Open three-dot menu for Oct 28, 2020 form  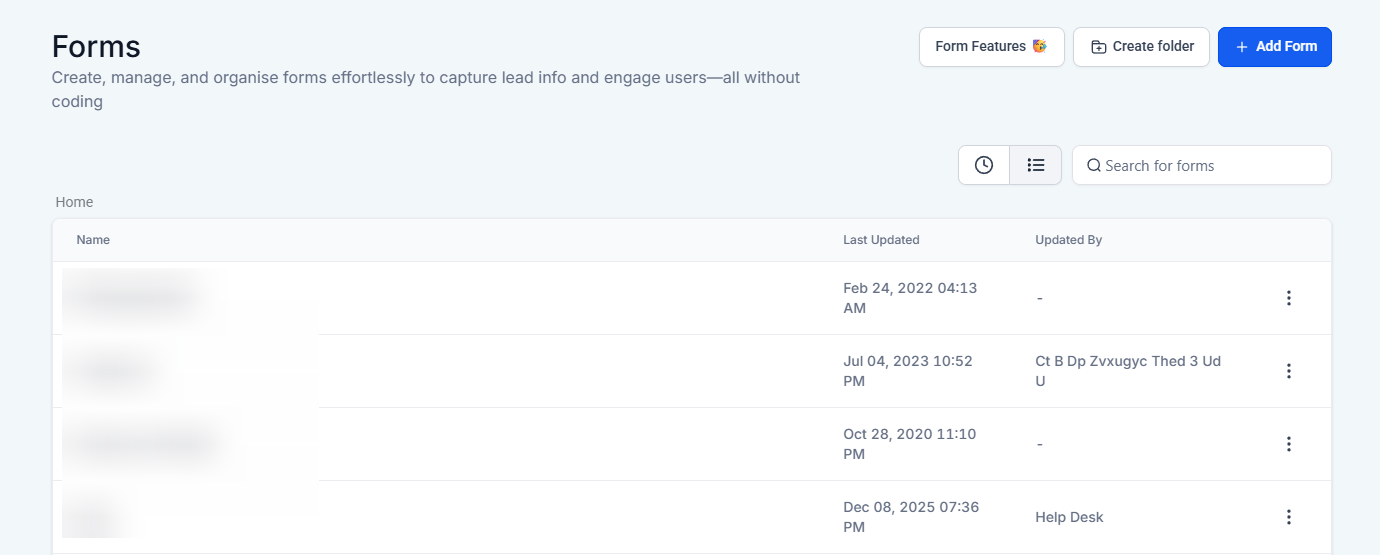[1289, 444]
